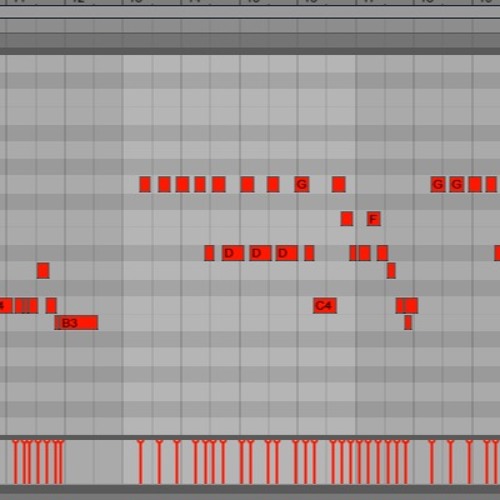Image resolution: width=500 pixels, height=500 pixels.
Task: Select the thin note below the right C4-row notes
Action: 408,322
